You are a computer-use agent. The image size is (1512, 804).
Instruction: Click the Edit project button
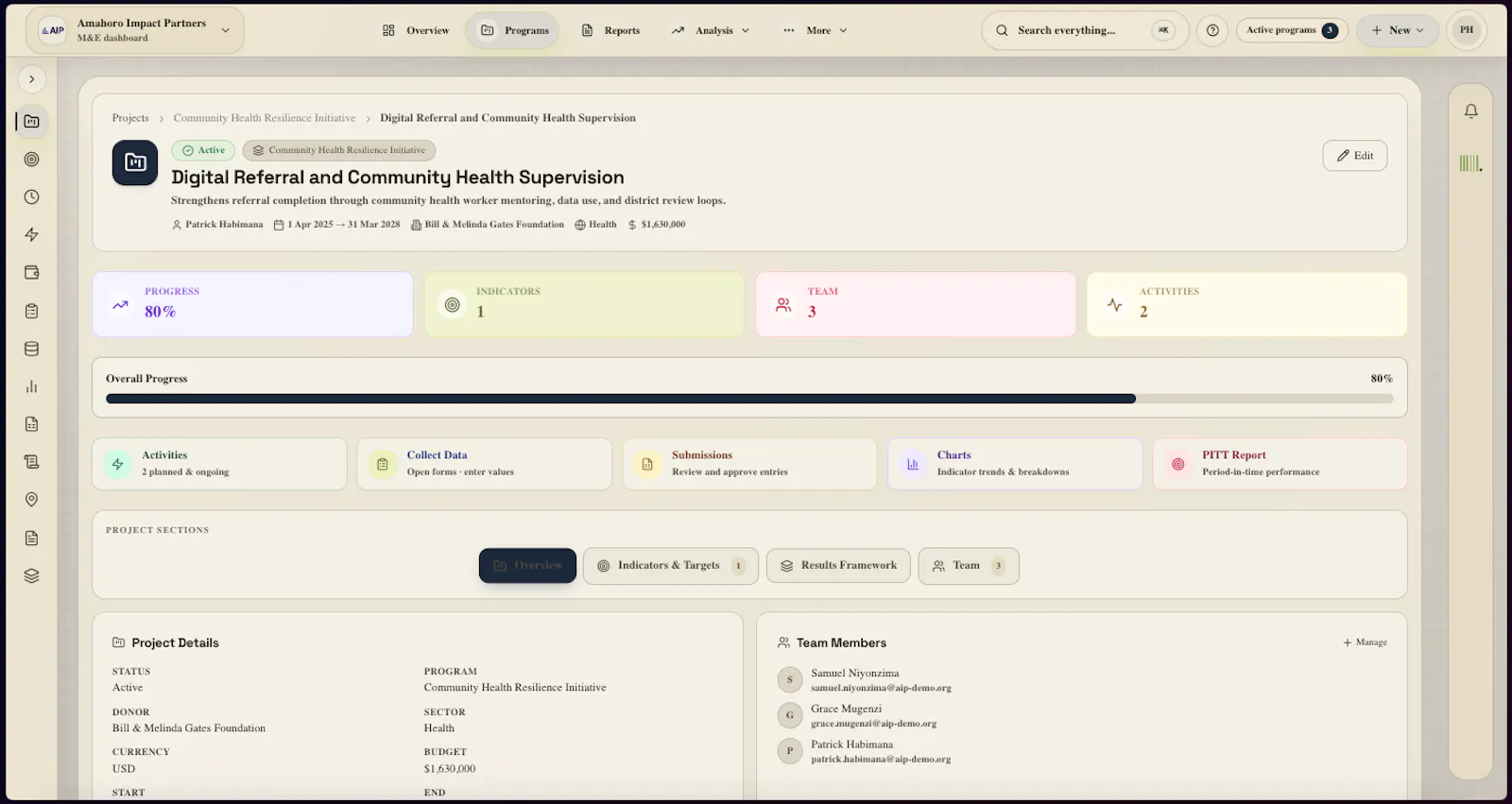click(x=1355, y=156)
